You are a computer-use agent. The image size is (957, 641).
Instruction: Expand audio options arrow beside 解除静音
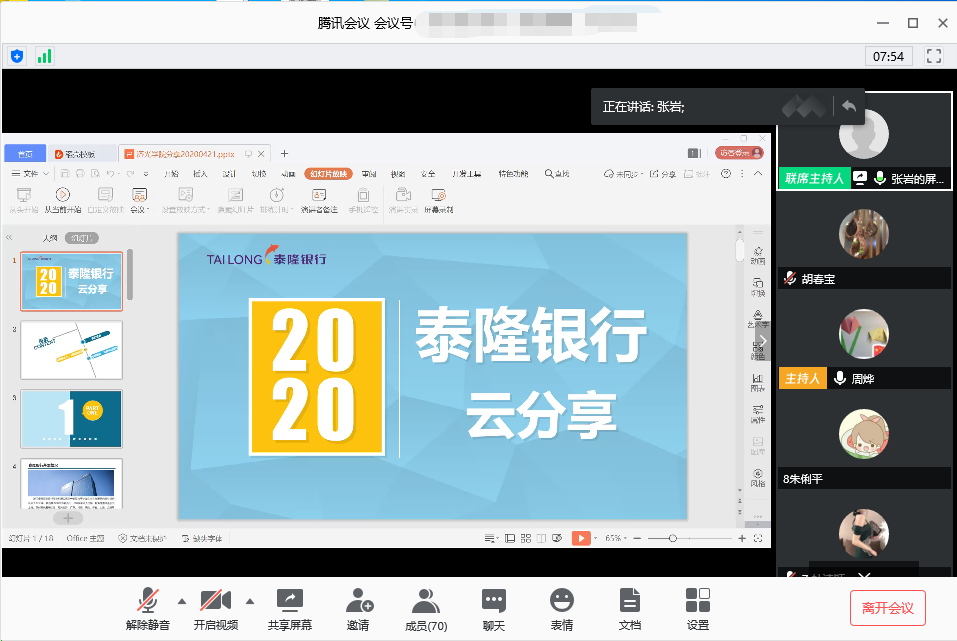182,601
